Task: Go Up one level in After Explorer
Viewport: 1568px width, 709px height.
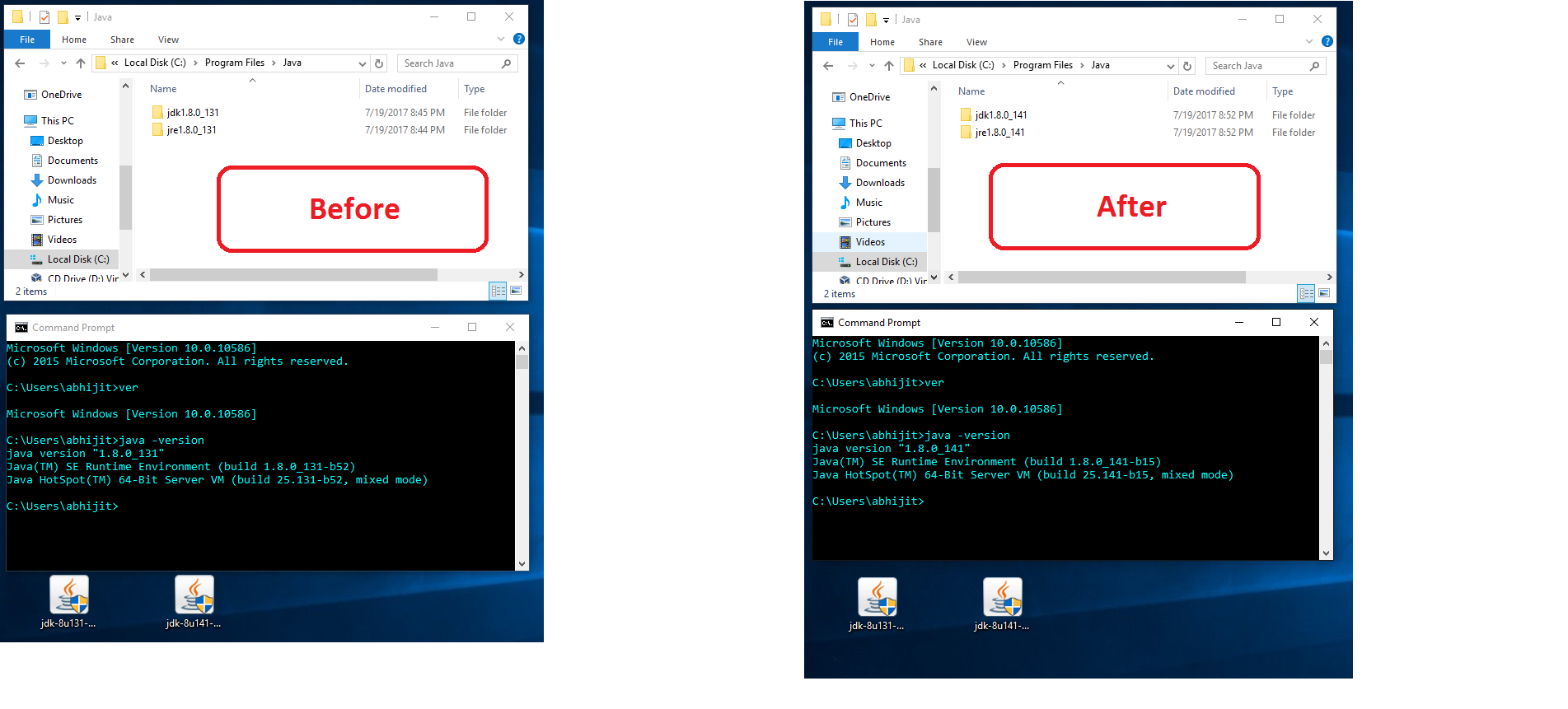Action: tap(889, 66)
